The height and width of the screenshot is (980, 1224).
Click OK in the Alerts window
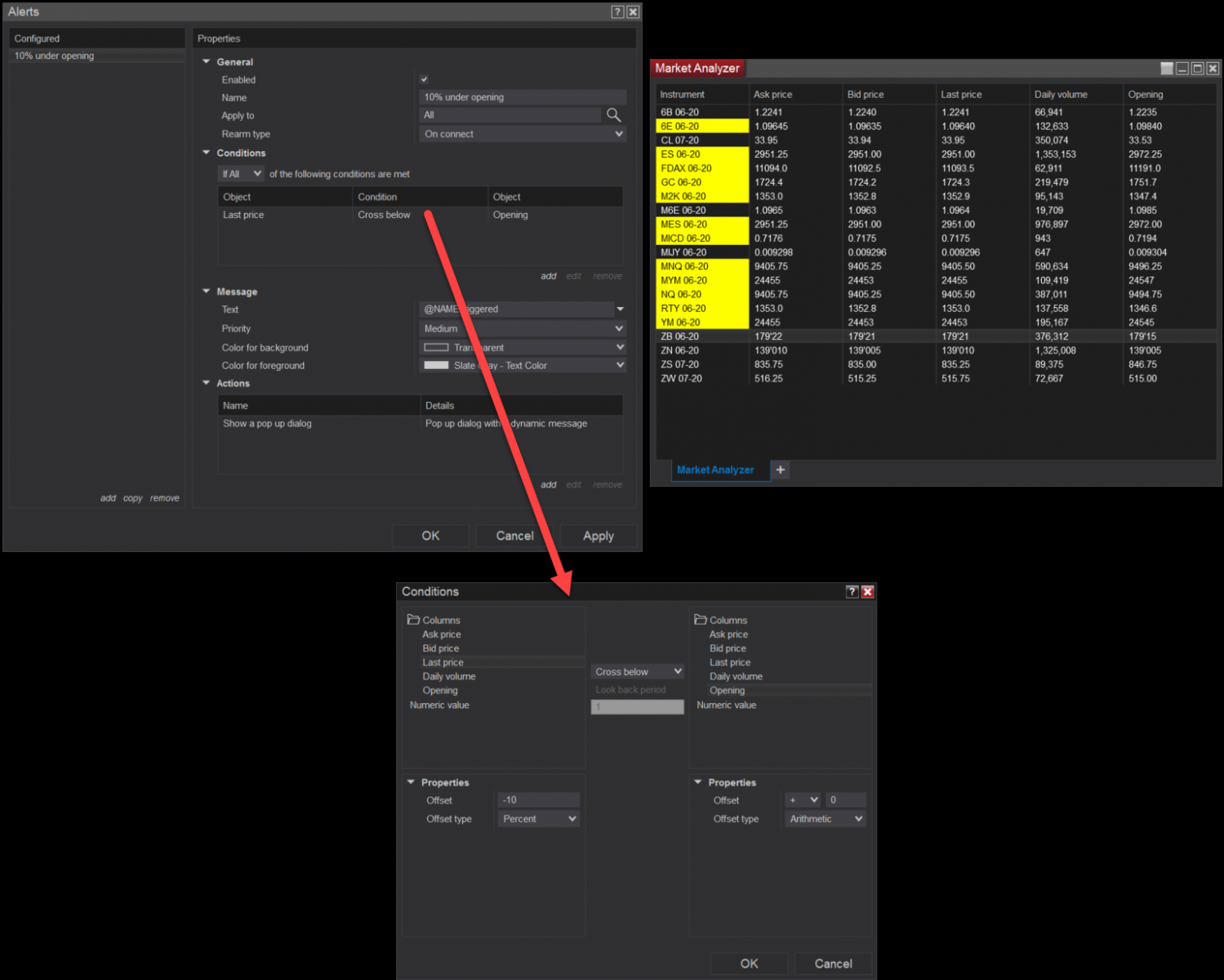[430, 536]
